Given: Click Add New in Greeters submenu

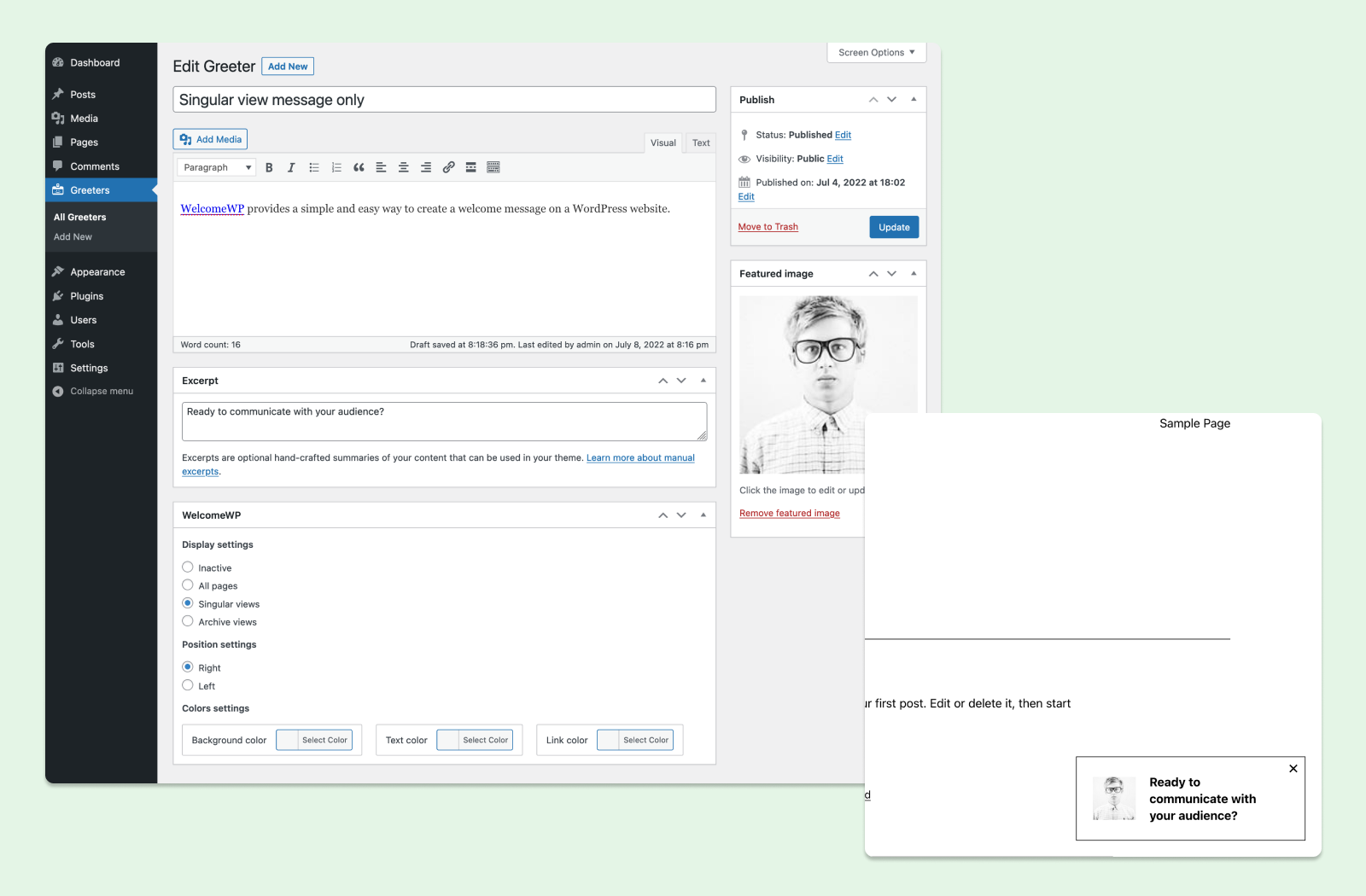Looking at the screenshot, I should click(73, 237).
